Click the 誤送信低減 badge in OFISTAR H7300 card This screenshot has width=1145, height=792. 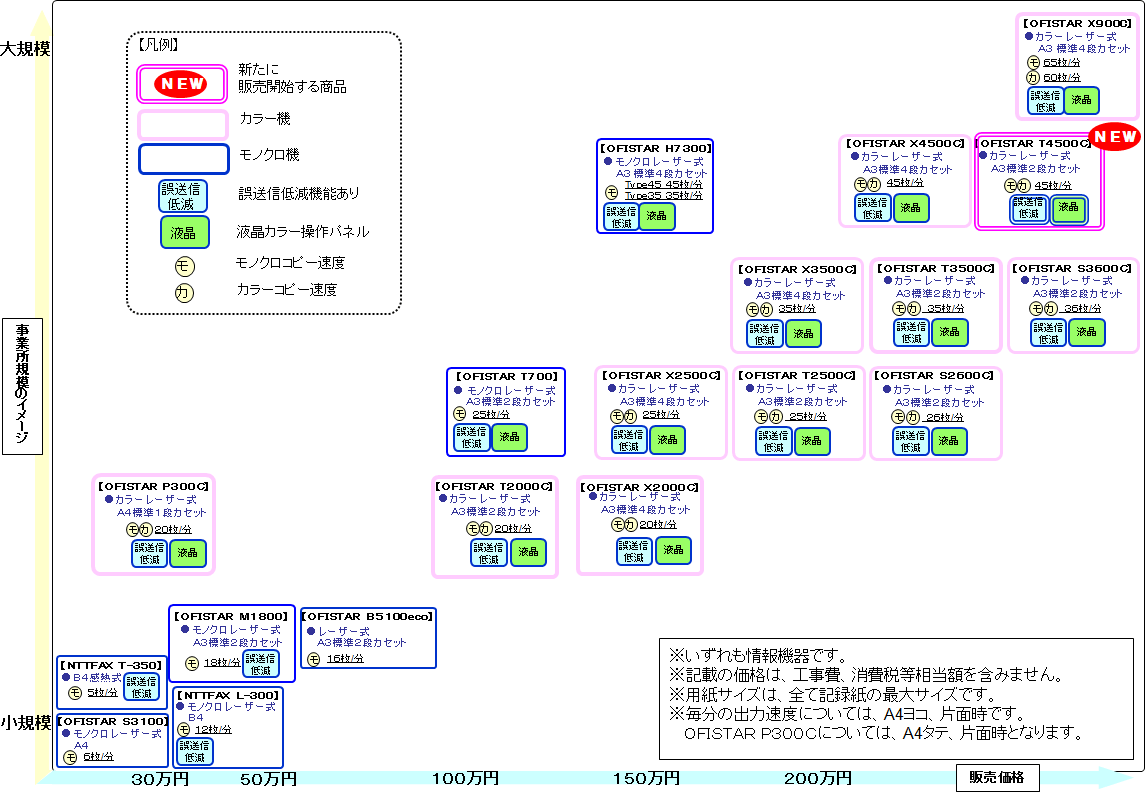(621, 217)
